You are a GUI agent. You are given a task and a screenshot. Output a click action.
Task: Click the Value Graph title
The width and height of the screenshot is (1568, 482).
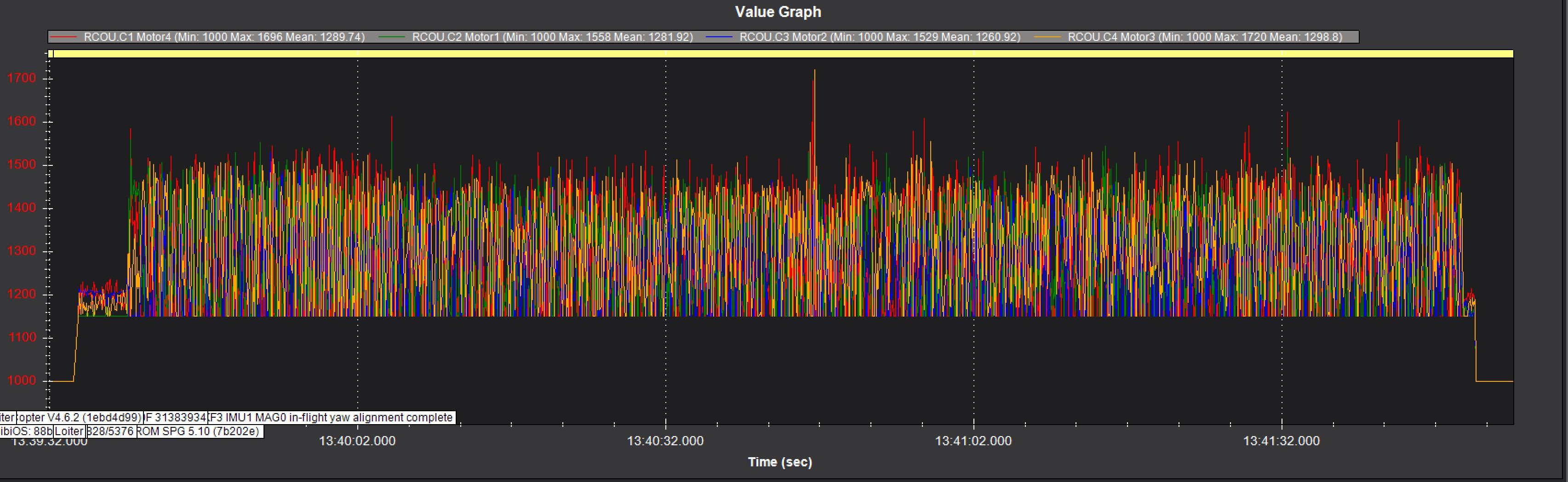tap(778, 12)
